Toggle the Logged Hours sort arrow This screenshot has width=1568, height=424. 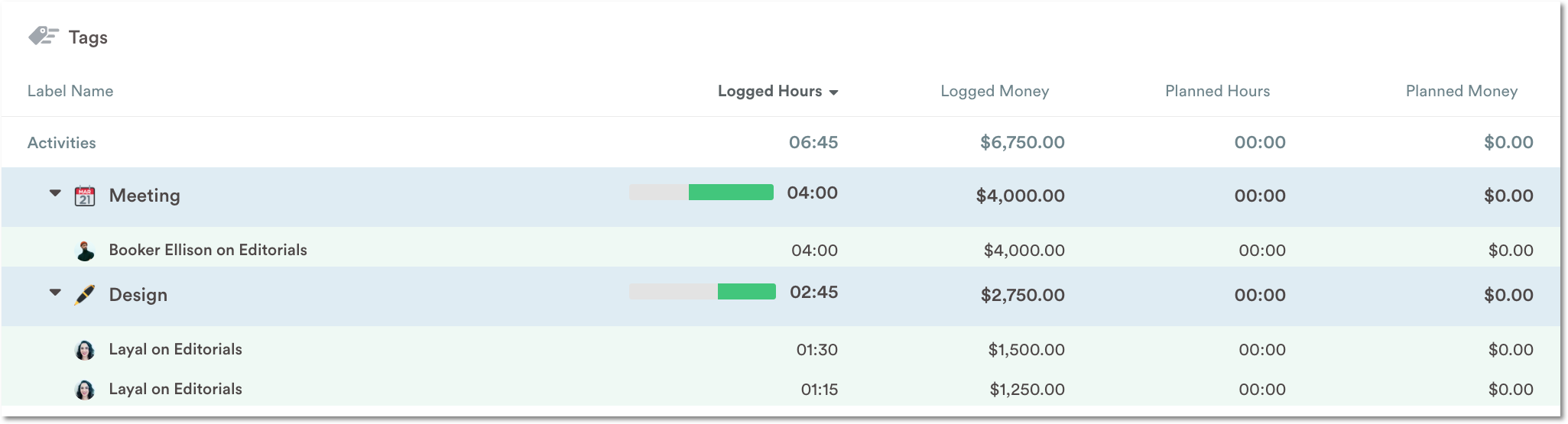click(834, 92)
